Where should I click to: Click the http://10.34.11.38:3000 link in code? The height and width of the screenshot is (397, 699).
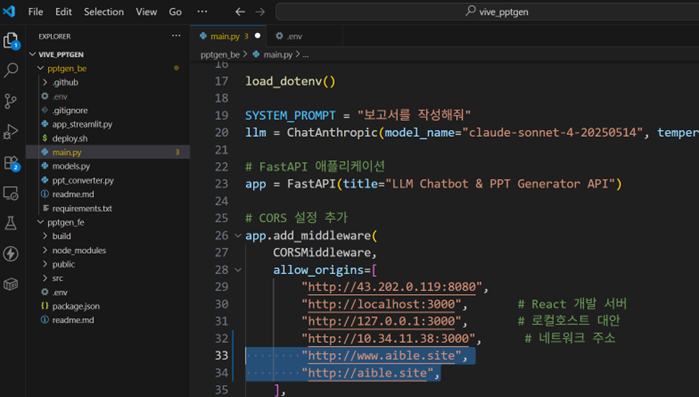[x=388, y=339]
